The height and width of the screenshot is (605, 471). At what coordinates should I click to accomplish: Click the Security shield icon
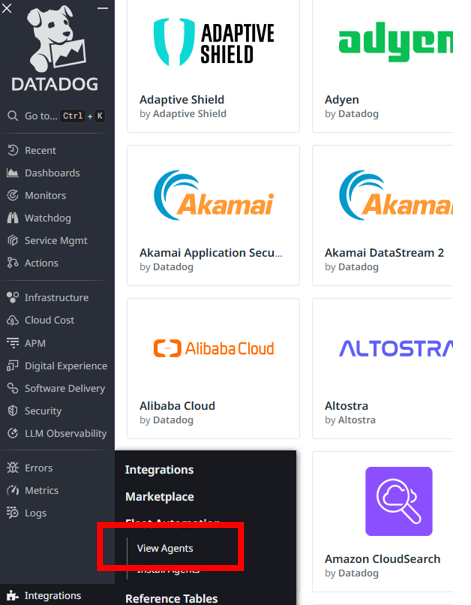coord(13,411)
